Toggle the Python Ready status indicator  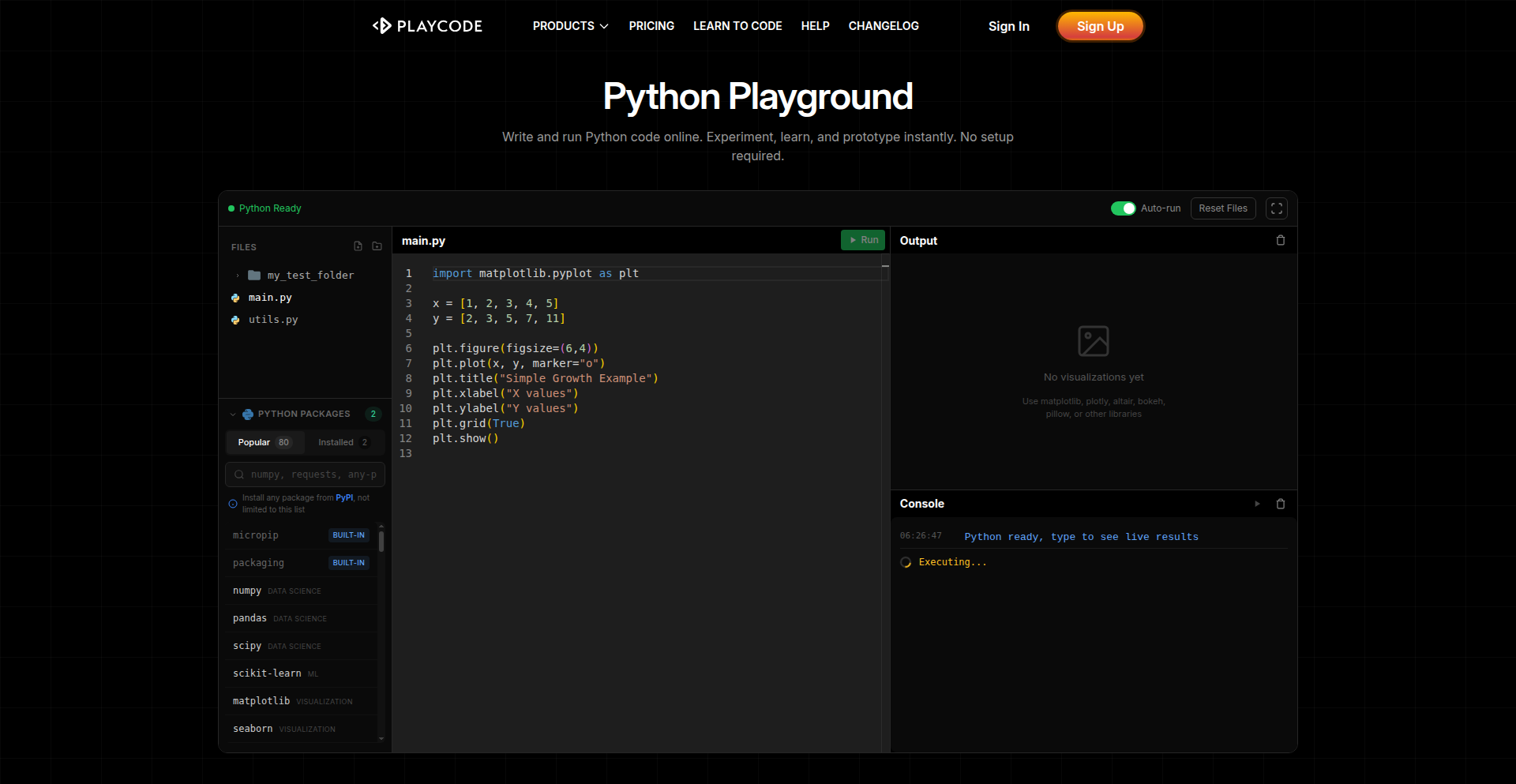(232, 208)
